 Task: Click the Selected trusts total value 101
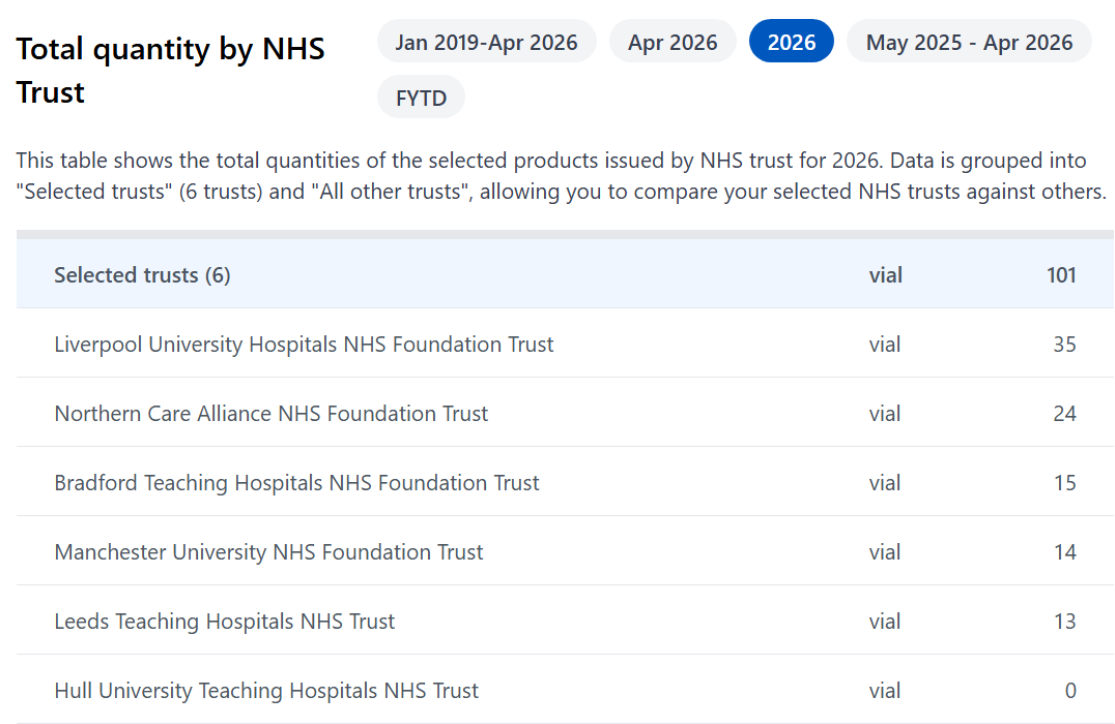coord(1061,275)
